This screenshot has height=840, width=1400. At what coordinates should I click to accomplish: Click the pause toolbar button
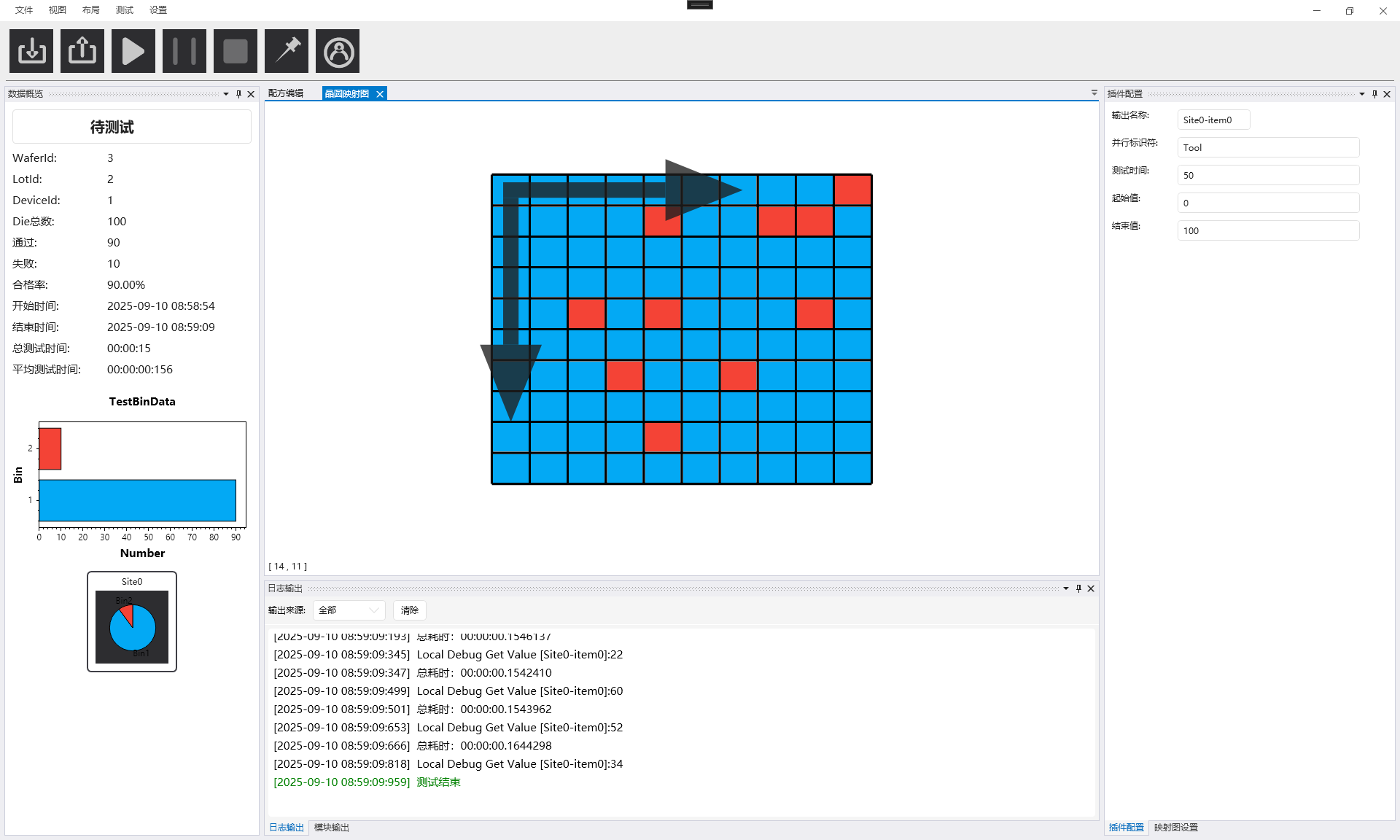(184, 51)
